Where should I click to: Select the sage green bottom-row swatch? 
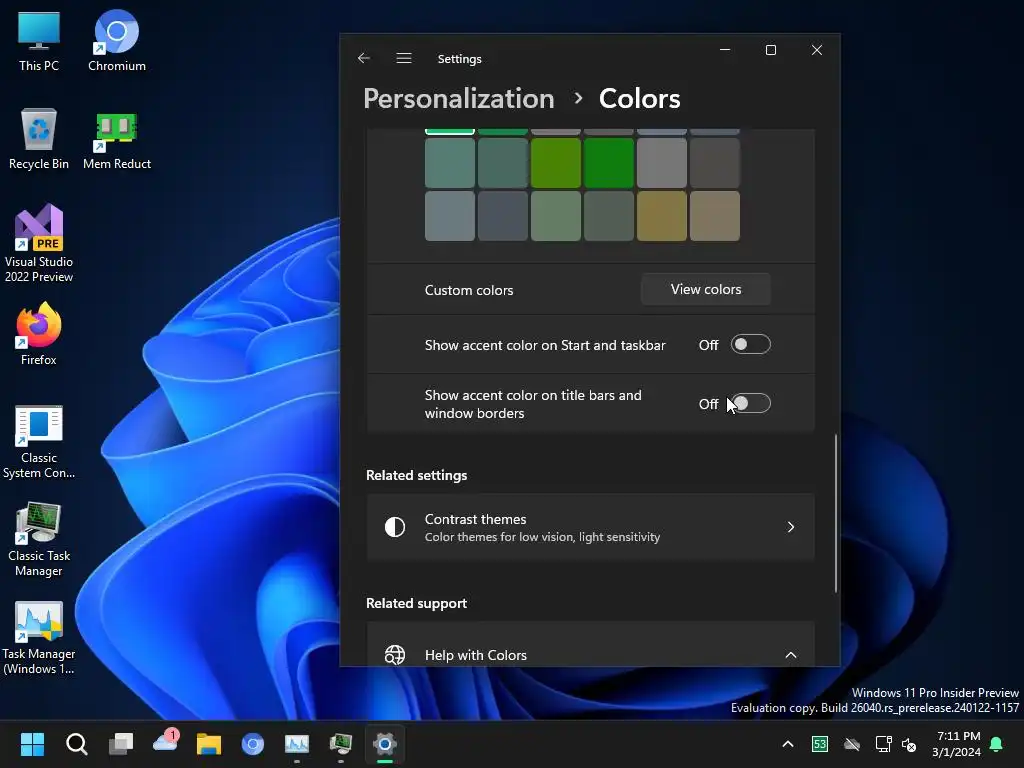point(556,216)
